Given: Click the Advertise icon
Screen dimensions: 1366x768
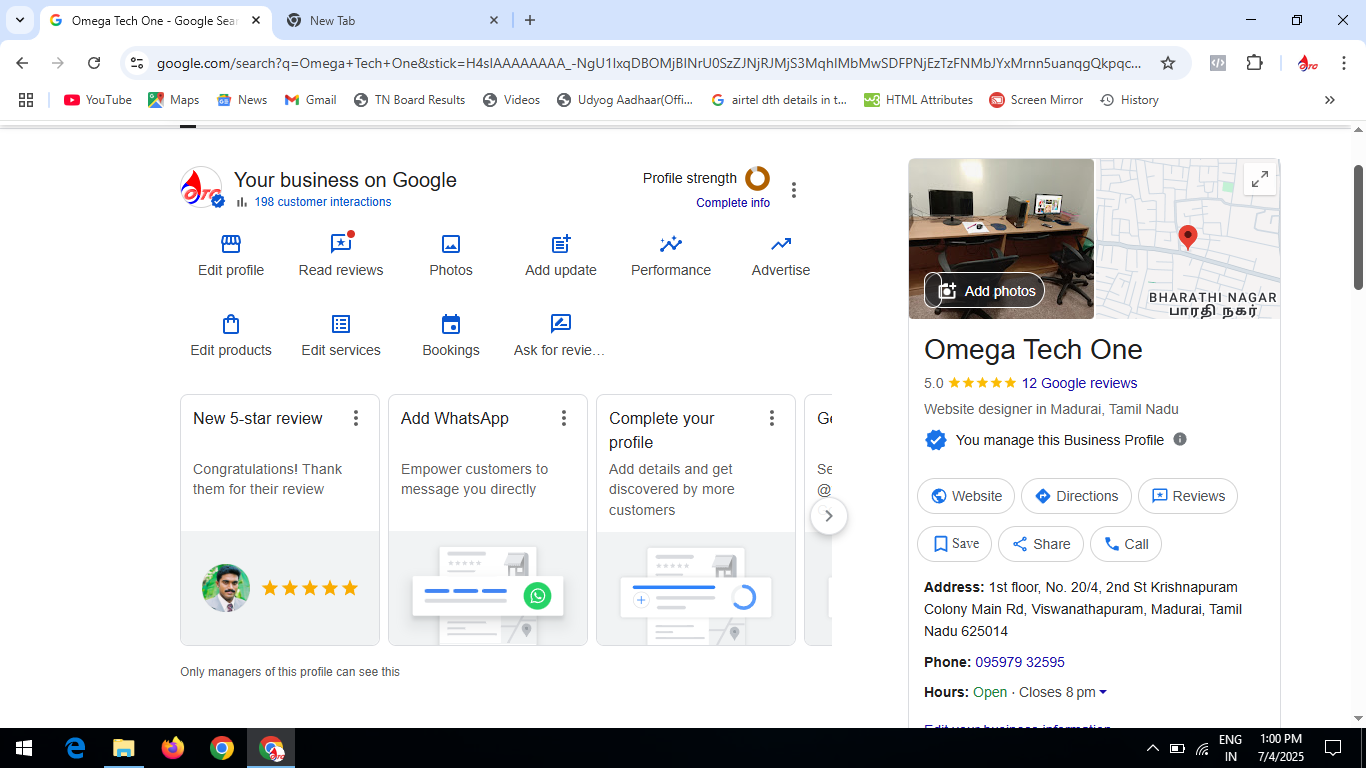Looking at the screenshot, I should point(781,245).
